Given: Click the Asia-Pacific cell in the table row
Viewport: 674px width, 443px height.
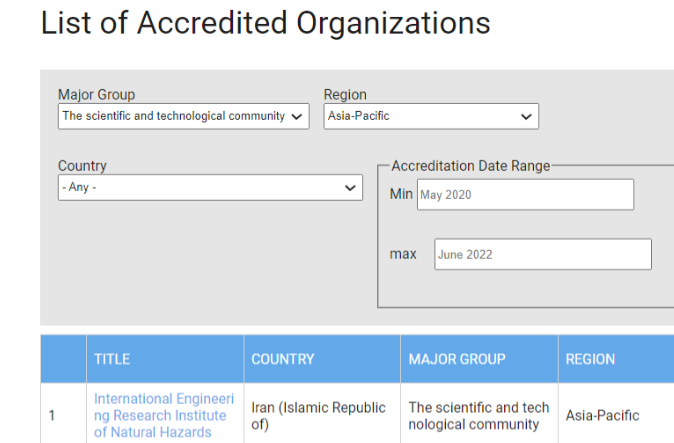Looking at the screenshot, I should pyautogui.click(x=602, y=415).
